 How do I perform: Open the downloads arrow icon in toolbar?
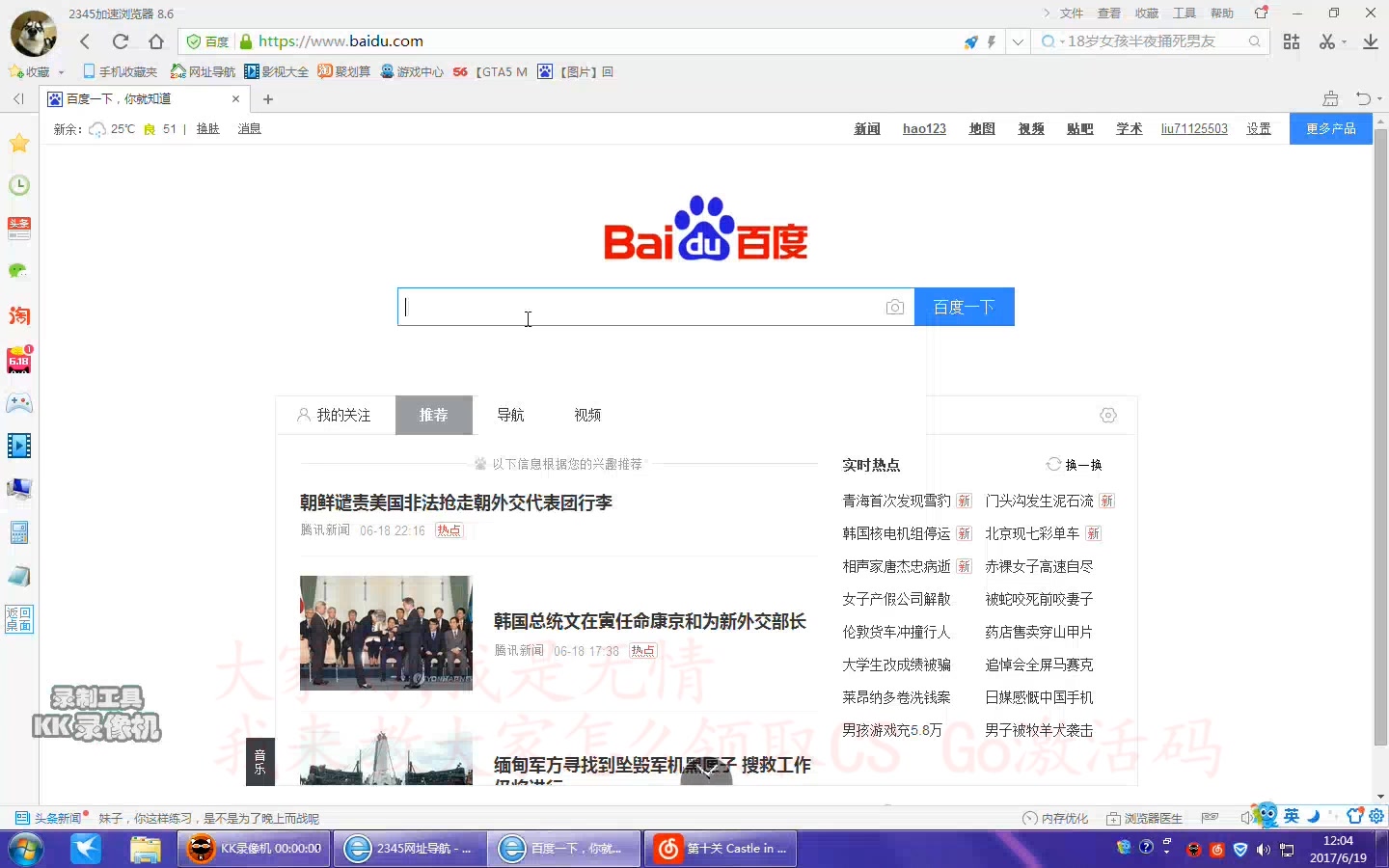tap(1370, 41)
